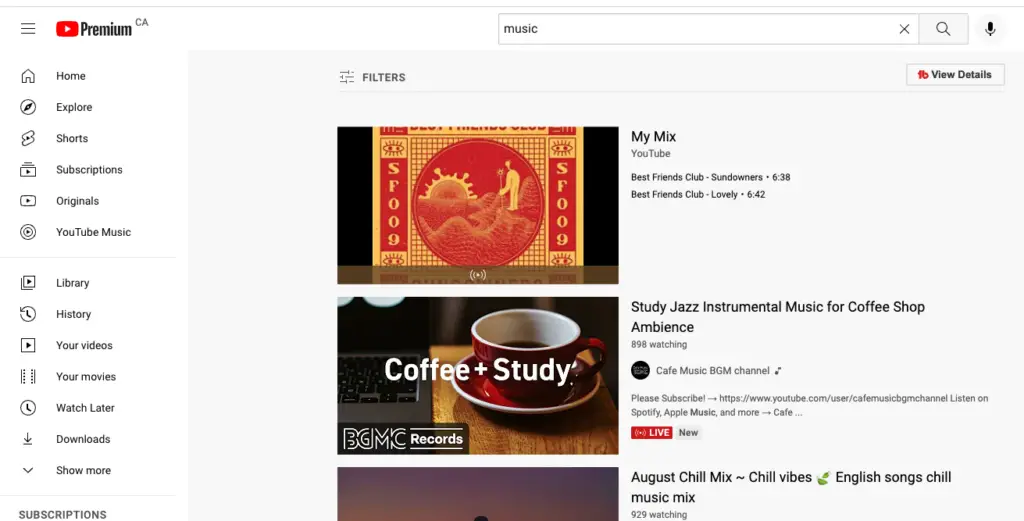Open the Explore label

(x=74, y=107)
